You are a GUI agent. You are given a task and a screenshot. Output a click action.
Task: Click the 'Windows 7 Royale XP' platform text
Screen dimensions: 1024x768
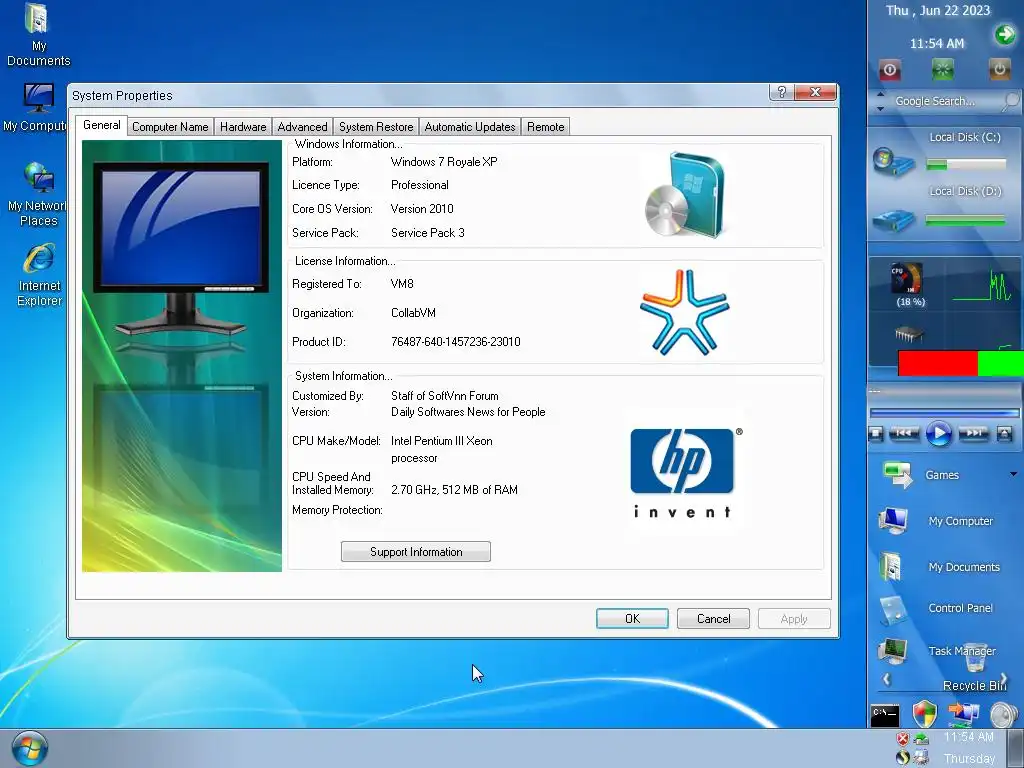pyautogui.click(x=444, y=161)
